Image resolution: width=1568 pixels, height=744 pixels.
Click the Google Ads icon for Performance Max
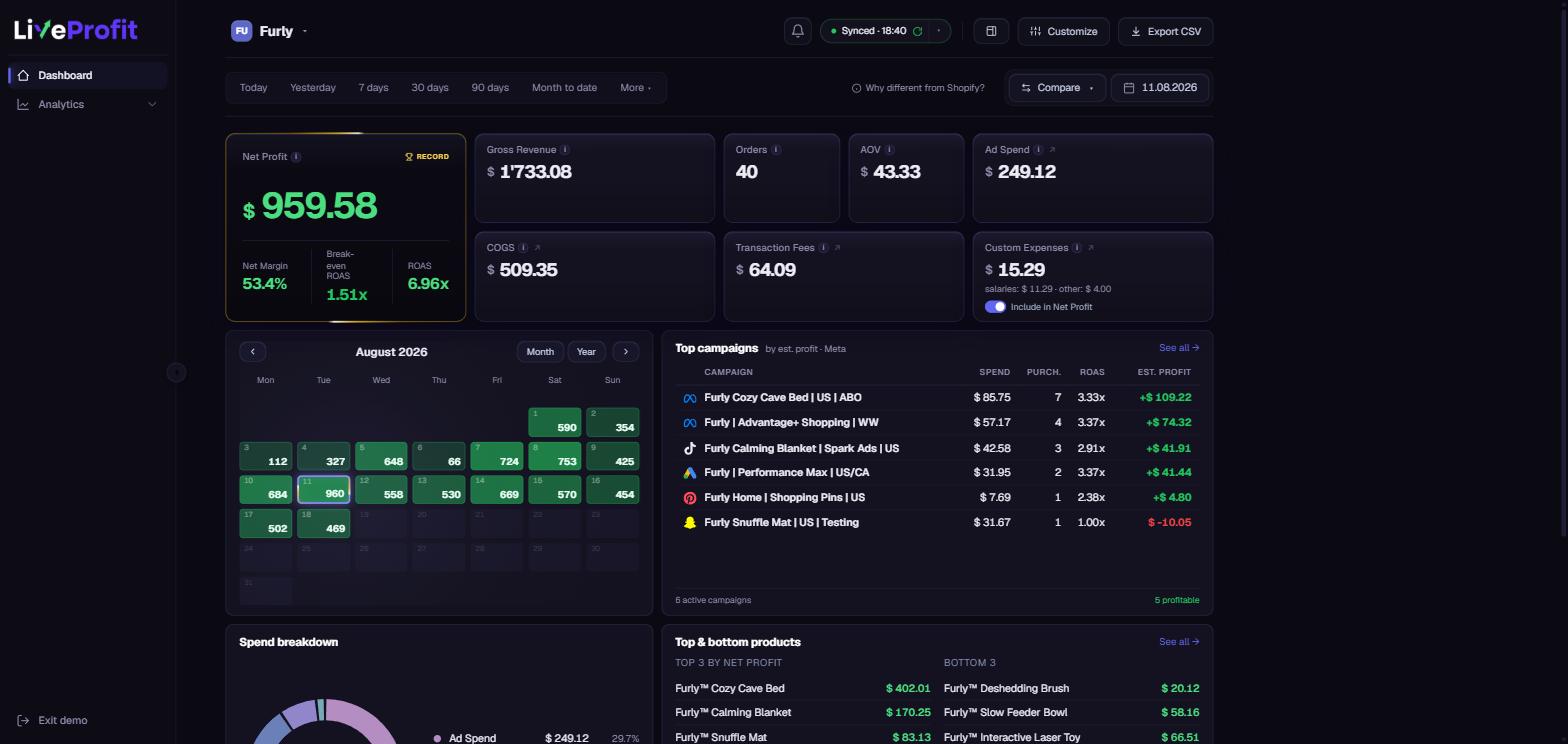click(689, 473)
